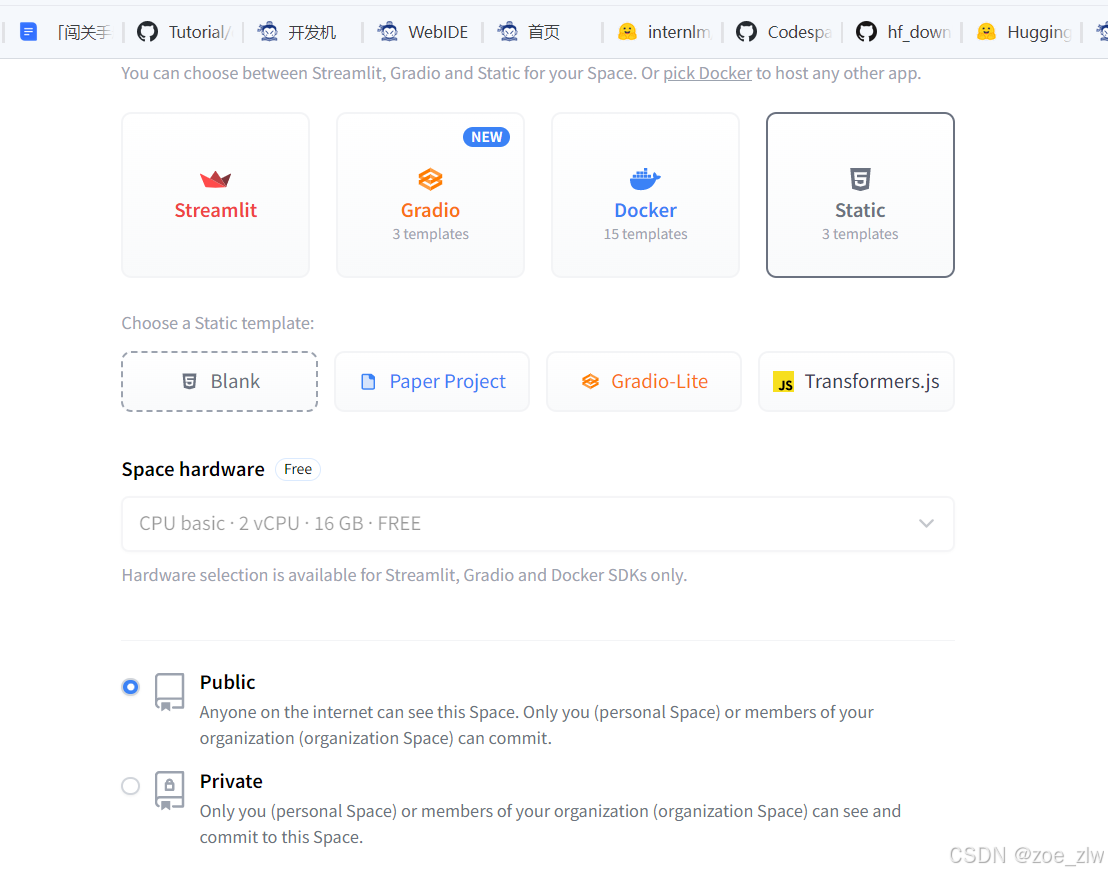Image resolution: width=1108 pixels, height=875 pixels.
Task: Open the Space hardware dropdown
Action: coord(538,524)
